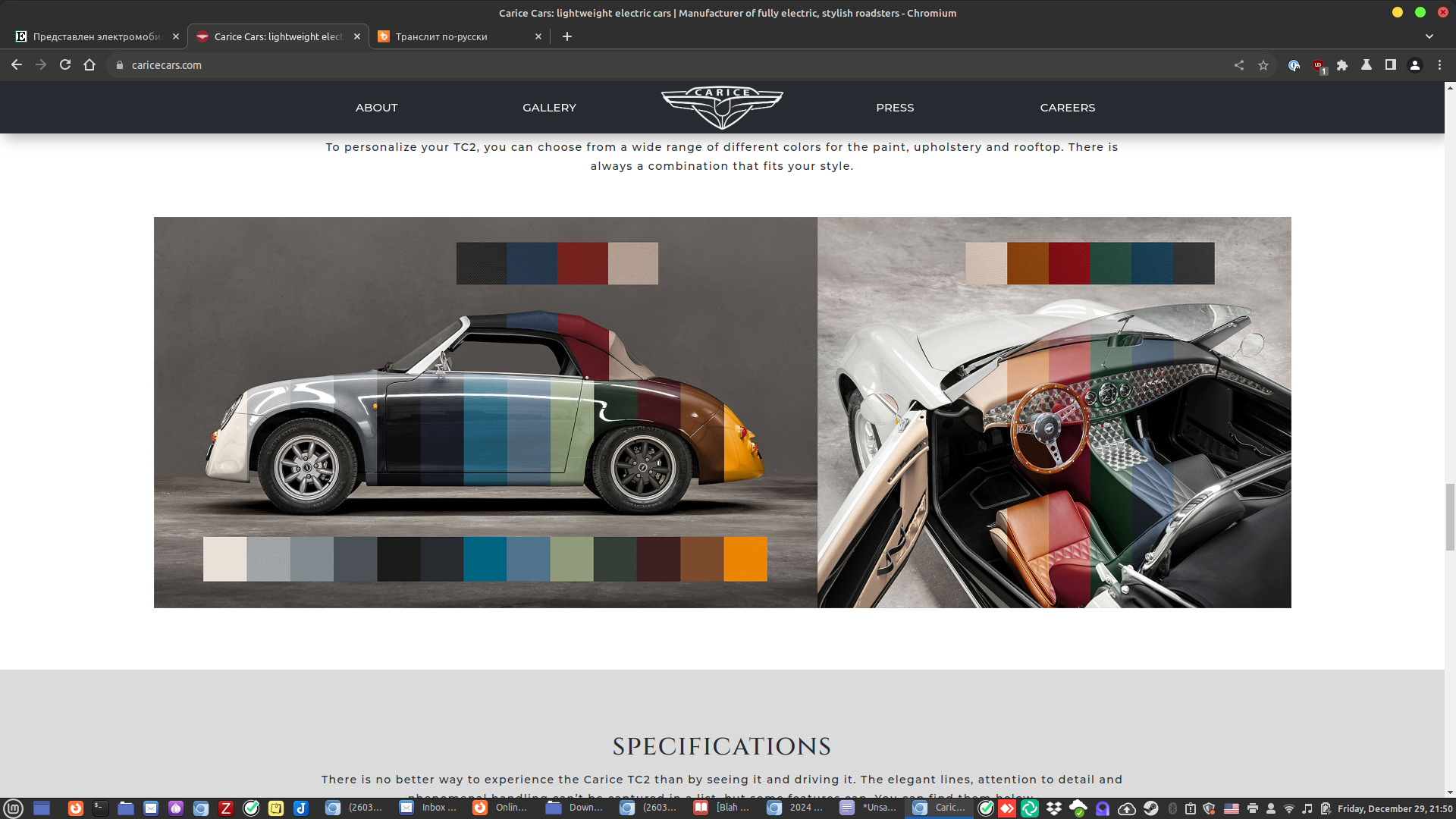Open a new tab with plus button

click(x=567, y=36)
